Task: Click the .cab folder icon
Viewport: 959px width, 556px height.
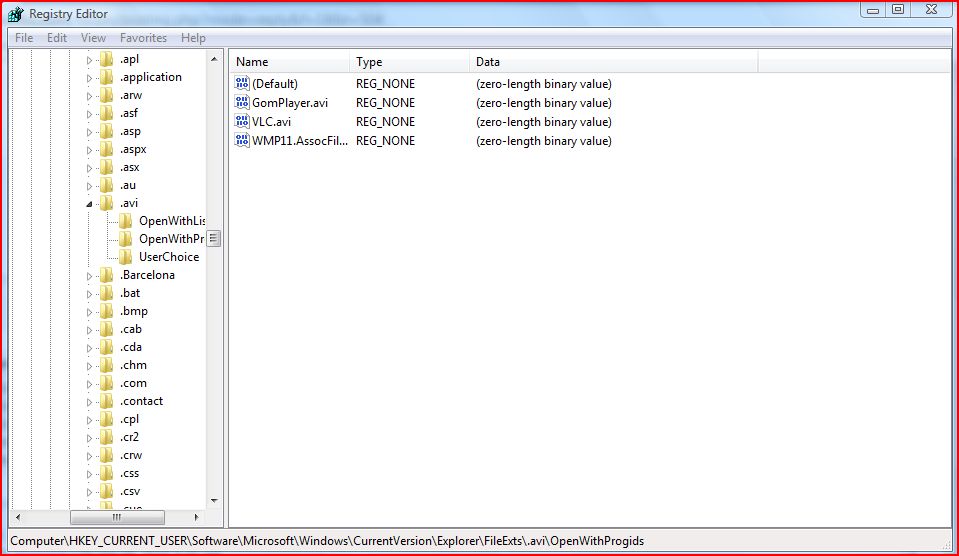Action: click(x=106, y=329)
